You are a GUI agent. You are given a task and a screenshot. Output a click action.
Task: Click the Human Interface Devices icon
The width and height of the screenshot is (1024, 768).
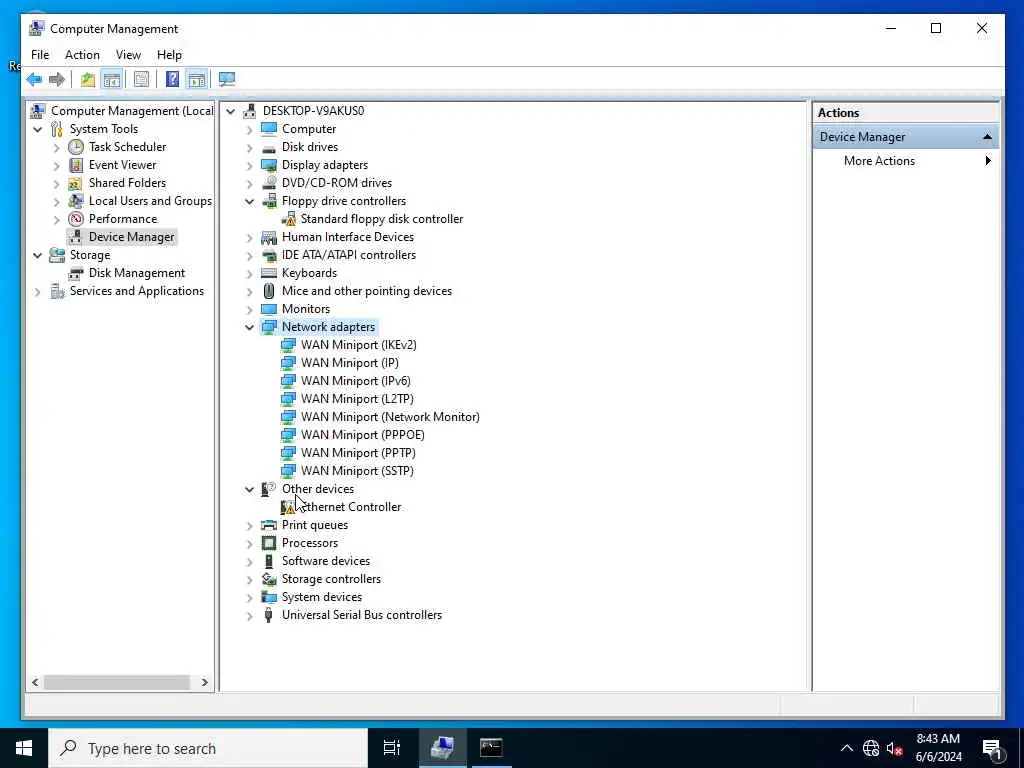click(x=268, y=237)
